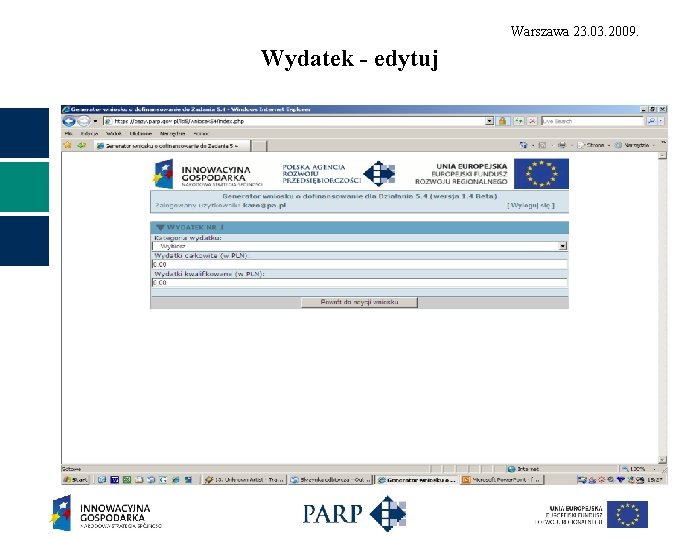This screenshot has width=700, height=539.
Task: Go forward with the browser Forward arrow
Action: click(84, 121)
